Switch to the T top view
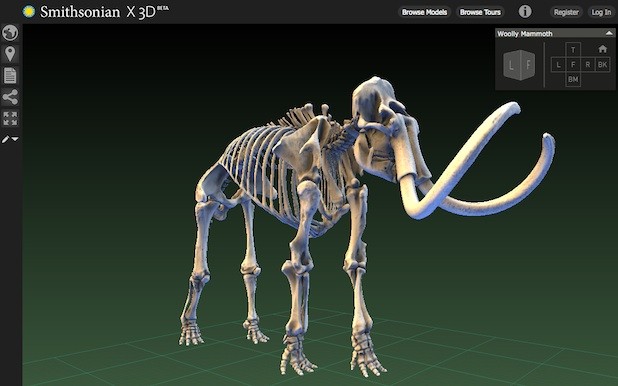This screenshot has width=618, height=386. click(x=573, y=50)
